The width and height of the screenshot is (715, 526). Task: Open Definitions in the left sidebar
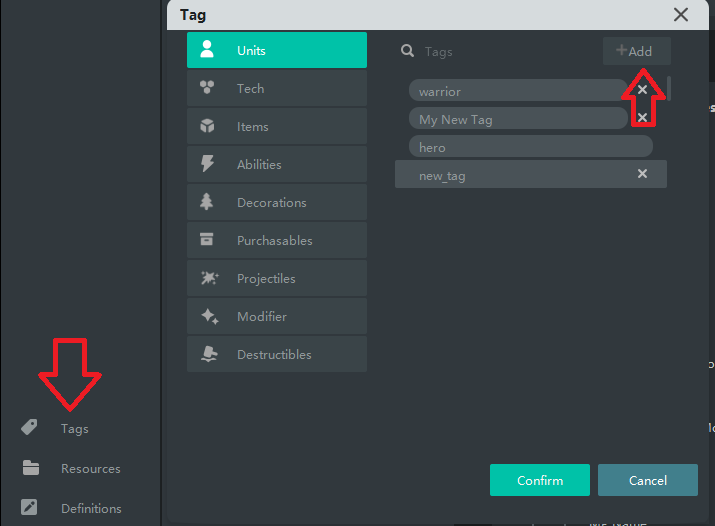[x=91, y=508]
